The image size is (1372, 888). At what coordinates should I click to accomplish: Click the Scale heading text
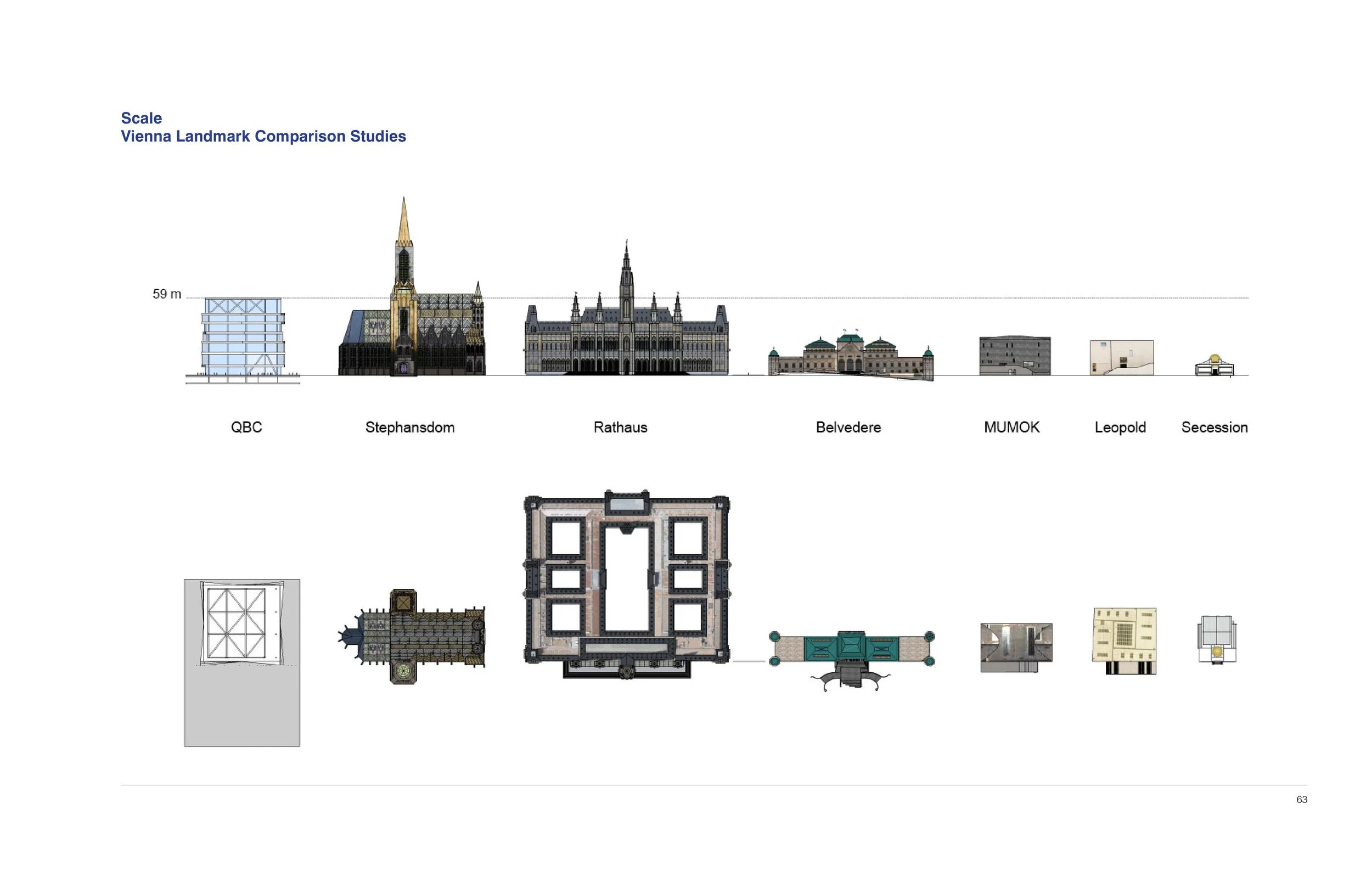pos(141,118)
